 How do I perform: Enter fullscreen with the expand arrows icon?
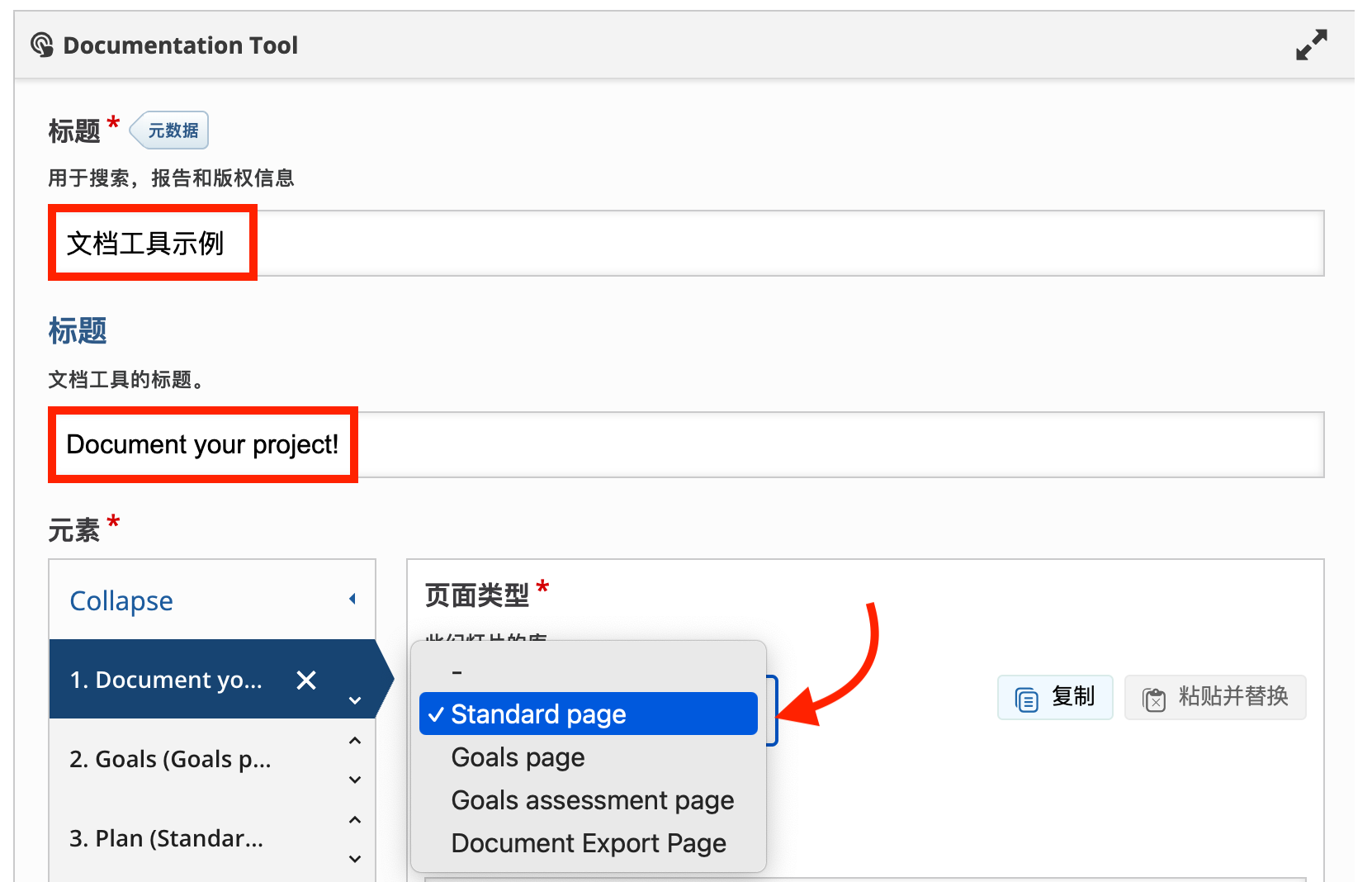coord(1311,45)
